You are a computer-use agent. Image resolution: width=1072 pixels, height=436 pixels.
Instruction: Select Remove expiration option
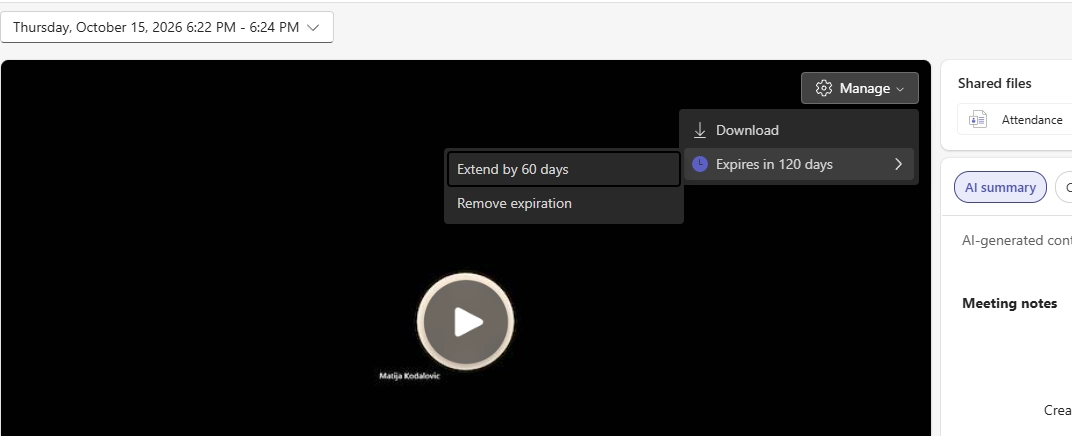pyautogui.click(x=563, y=204)
